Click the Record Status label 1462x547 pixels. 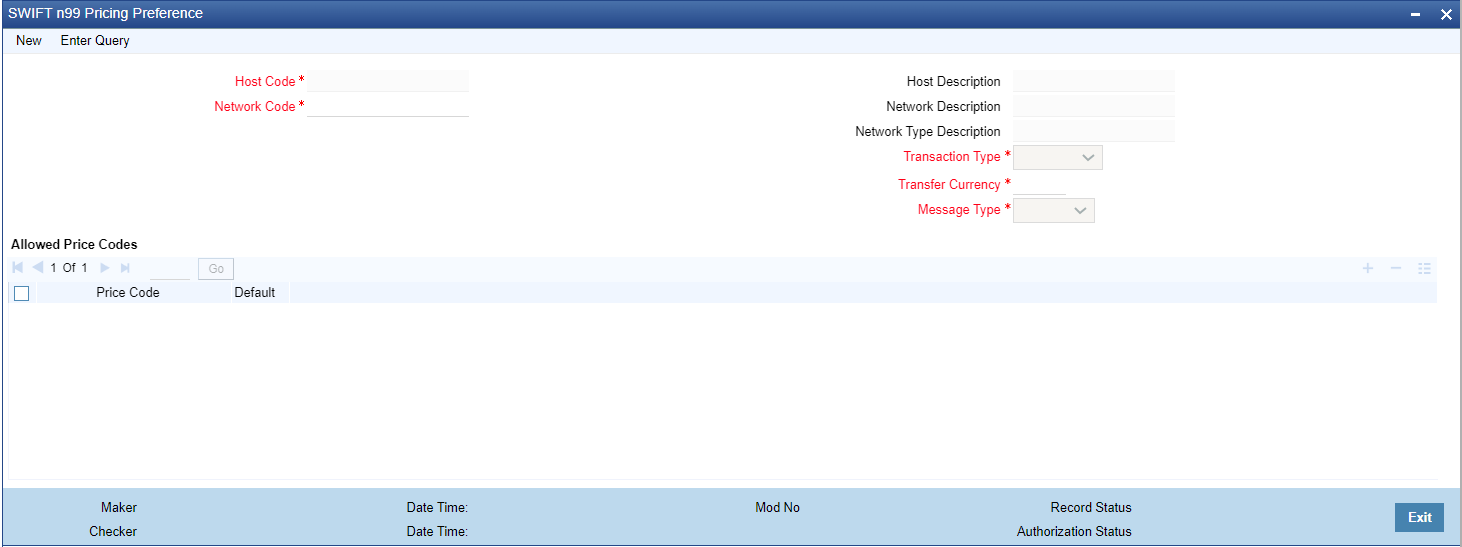tap(1091, 508)
